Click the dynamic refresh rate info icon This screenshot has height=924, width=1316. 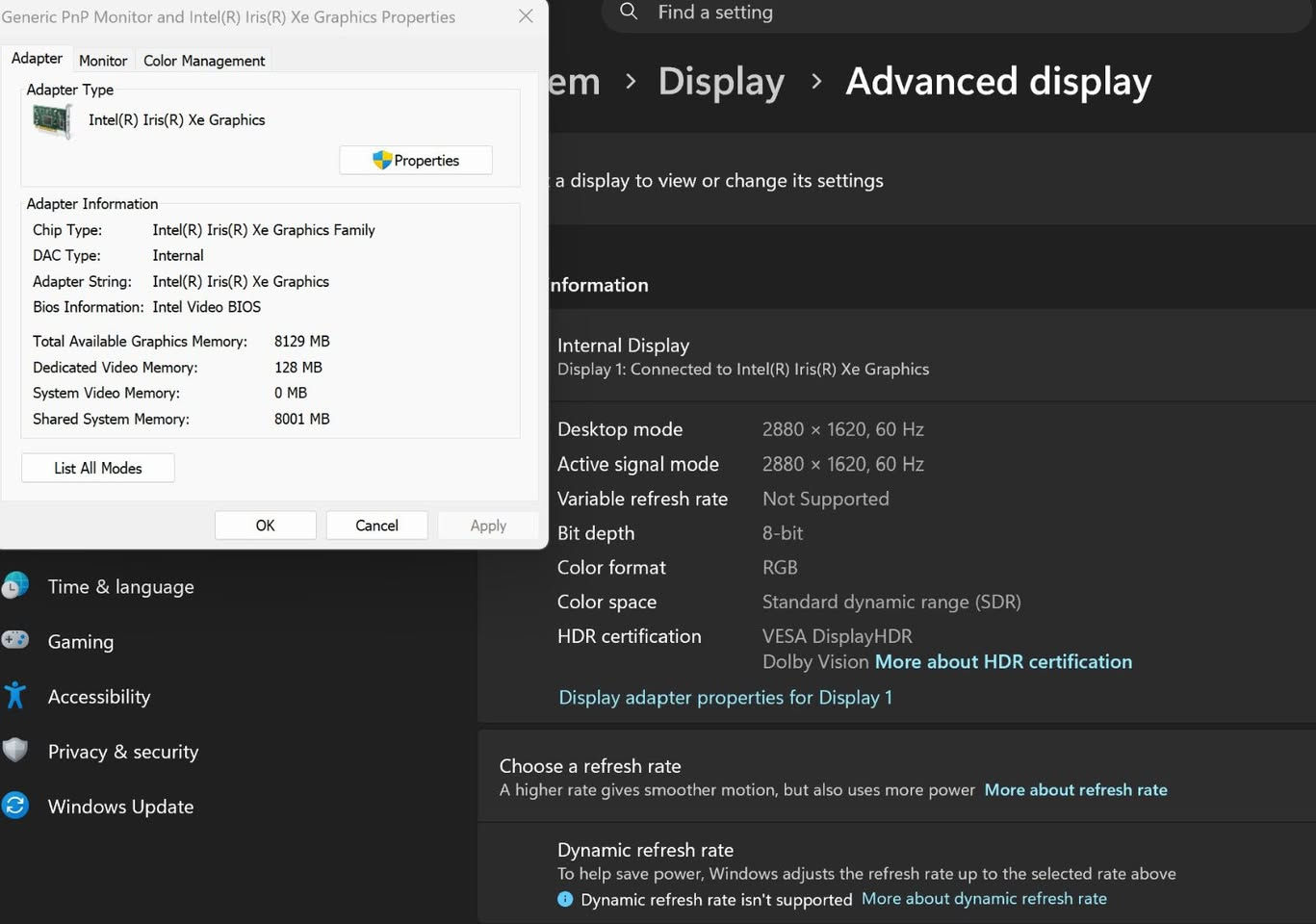pos(565,899)
